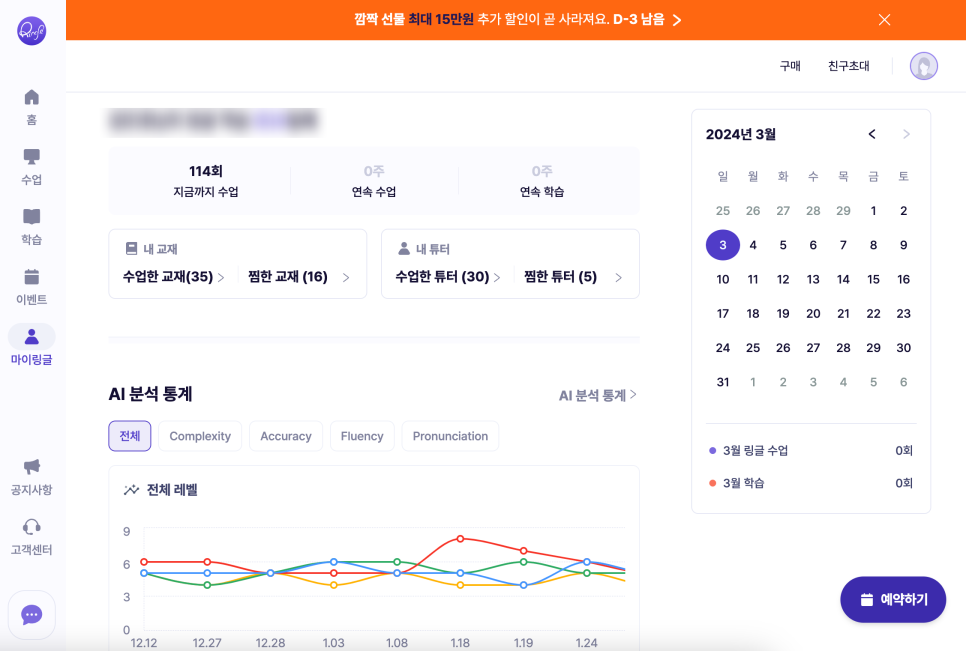Click the 전체 레벨 chart icon
The width and height of the screenshot is (966, 651).
[x=131, y=490]
